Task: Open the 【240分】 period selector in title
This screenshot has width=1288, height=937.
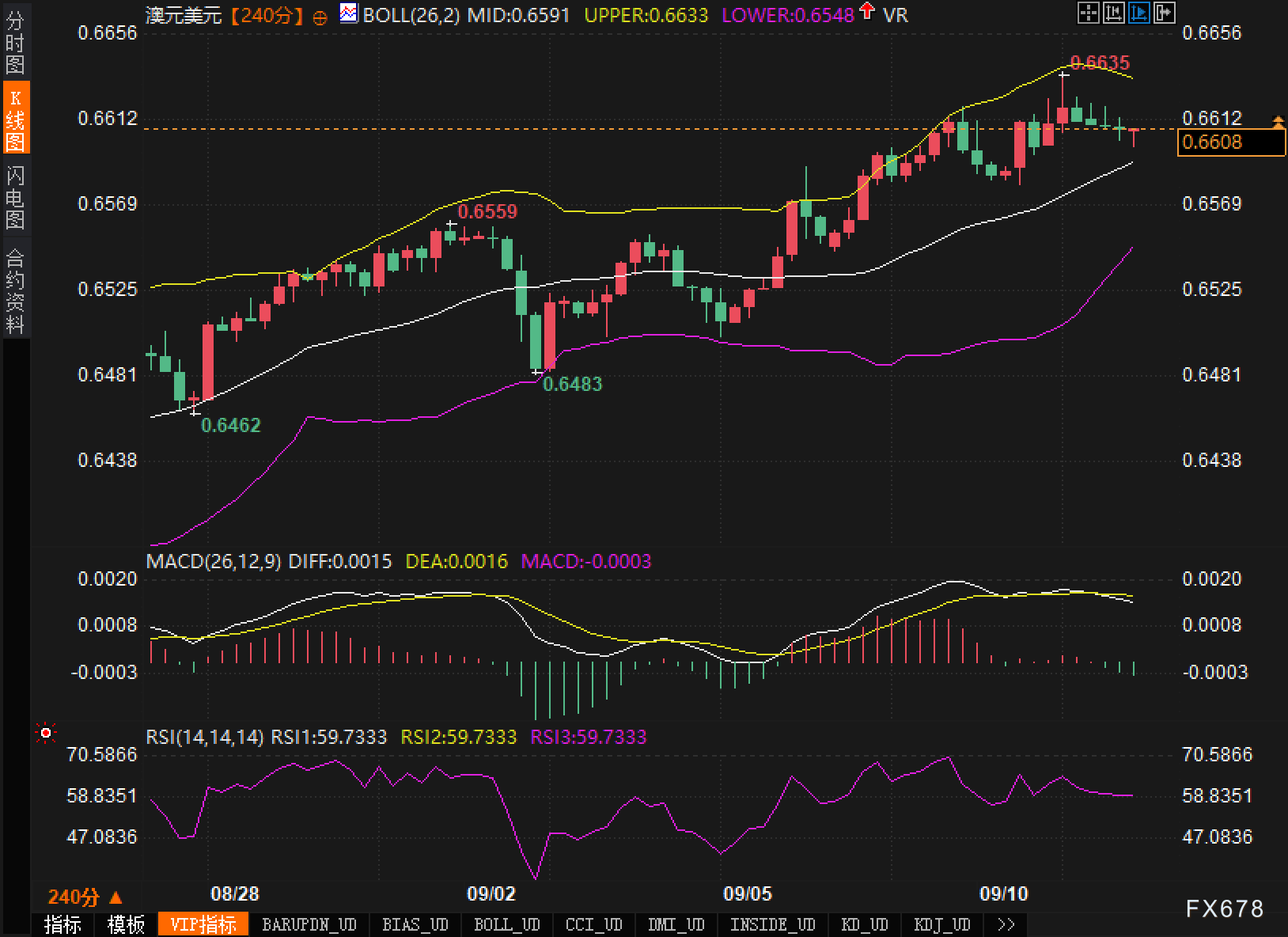Action: coord(267,15)
